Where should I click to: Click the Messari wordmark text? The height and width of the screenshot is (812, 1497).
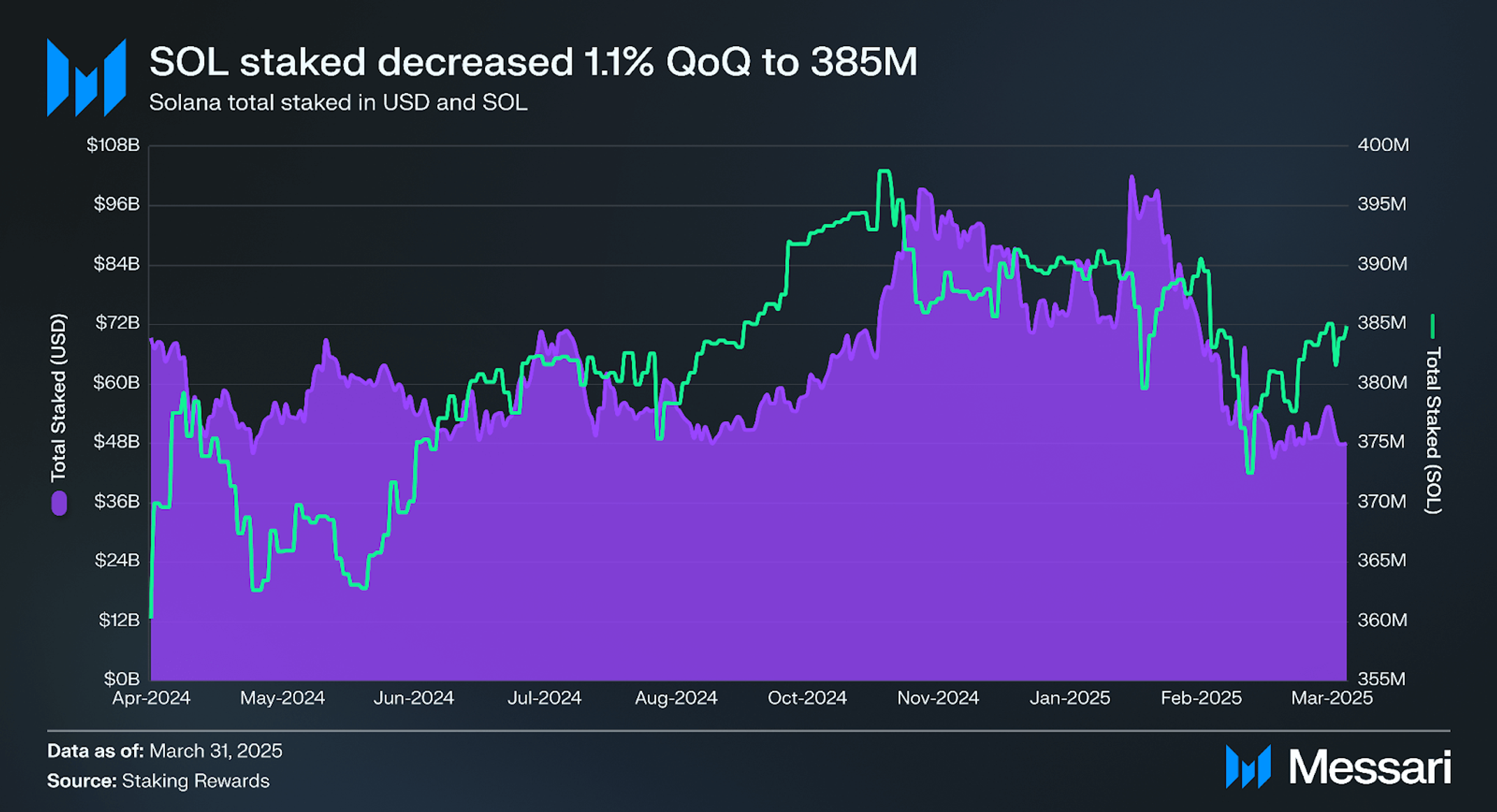click(x=1370, y=767)
